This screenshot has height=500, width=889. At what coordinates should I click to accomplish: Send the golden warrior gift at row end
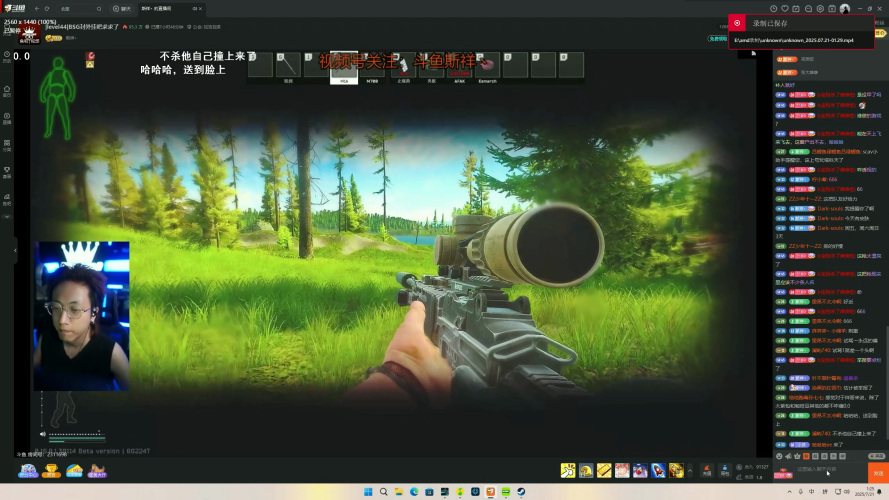pyautogui.click(x=676, y=471)
